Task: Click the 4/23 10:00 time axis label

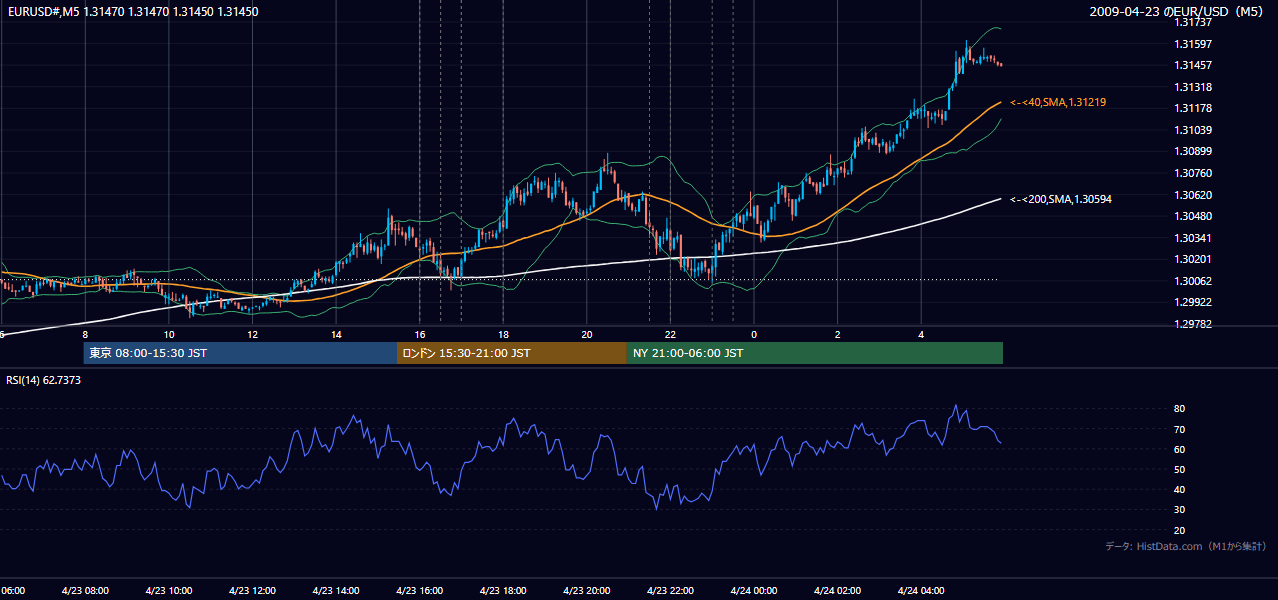Action: click(168, 591)
